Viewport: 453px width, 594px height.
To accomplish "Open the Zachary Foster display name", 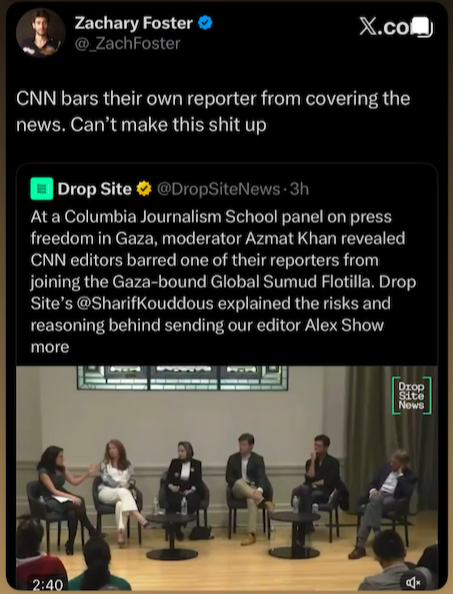I will click(133, 23).
